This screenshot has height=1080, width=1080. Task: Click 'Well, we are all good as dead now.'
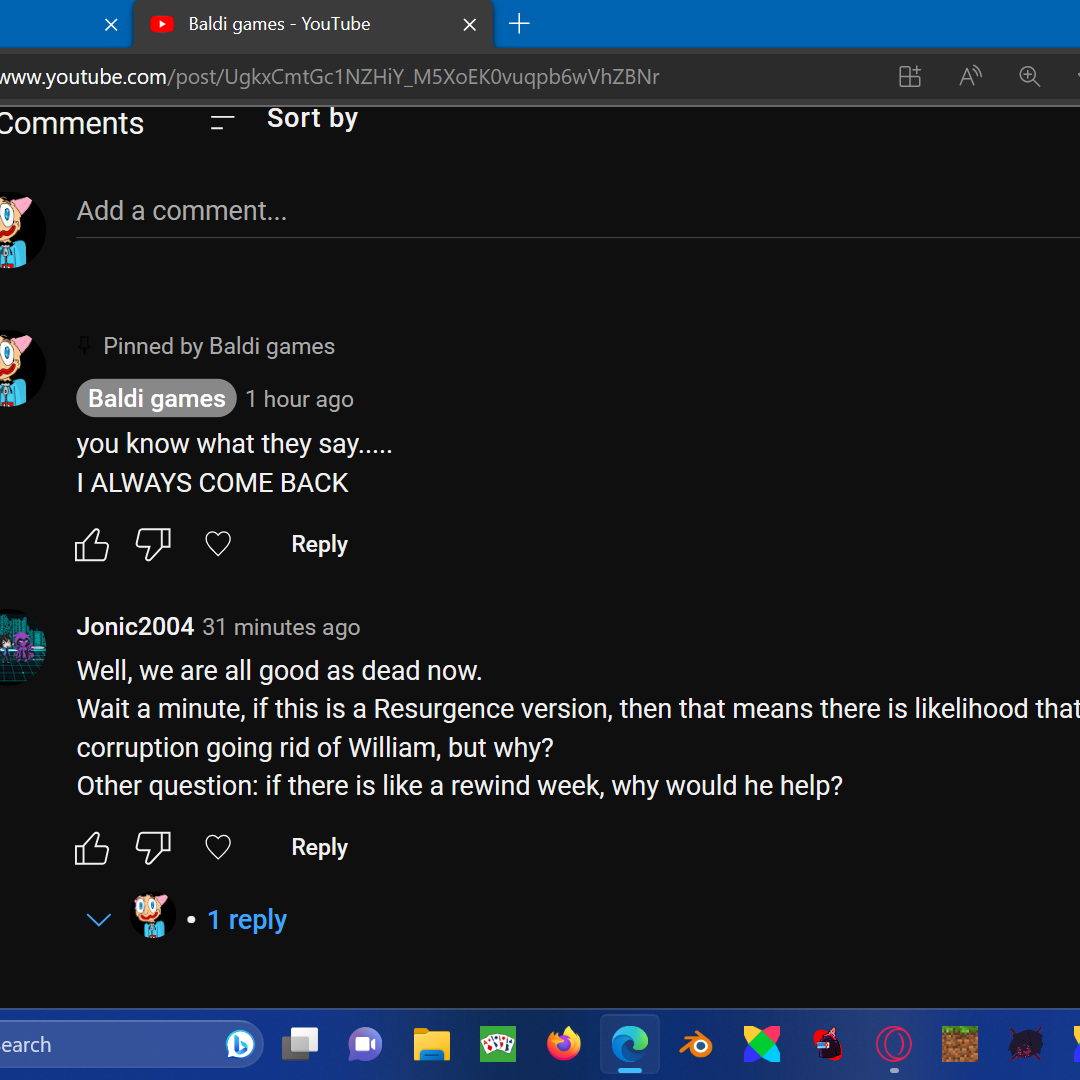click(x=279, y=671)
